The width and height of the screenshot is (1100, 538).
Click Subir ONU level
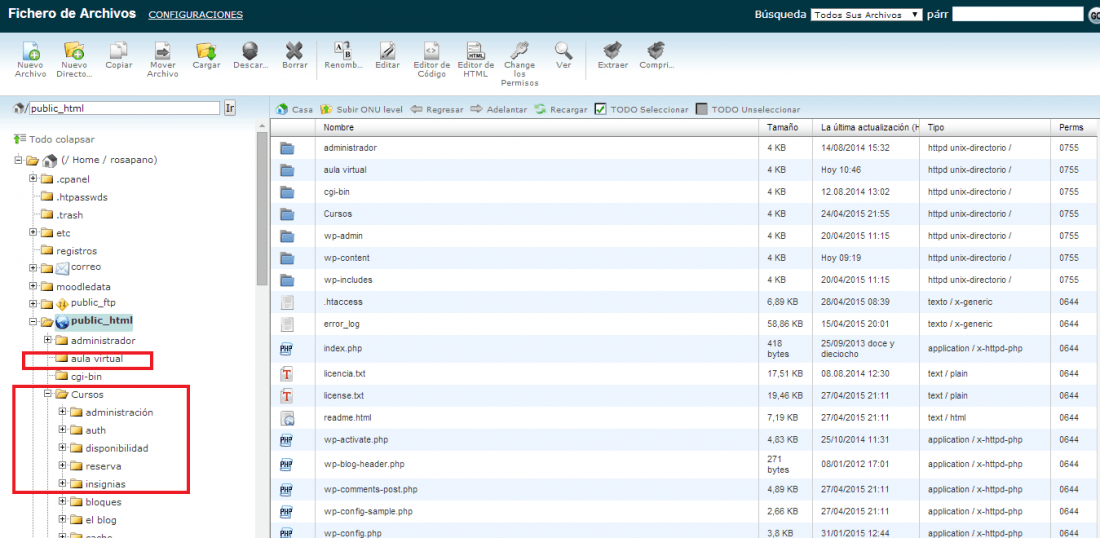[x=361, y=109]
